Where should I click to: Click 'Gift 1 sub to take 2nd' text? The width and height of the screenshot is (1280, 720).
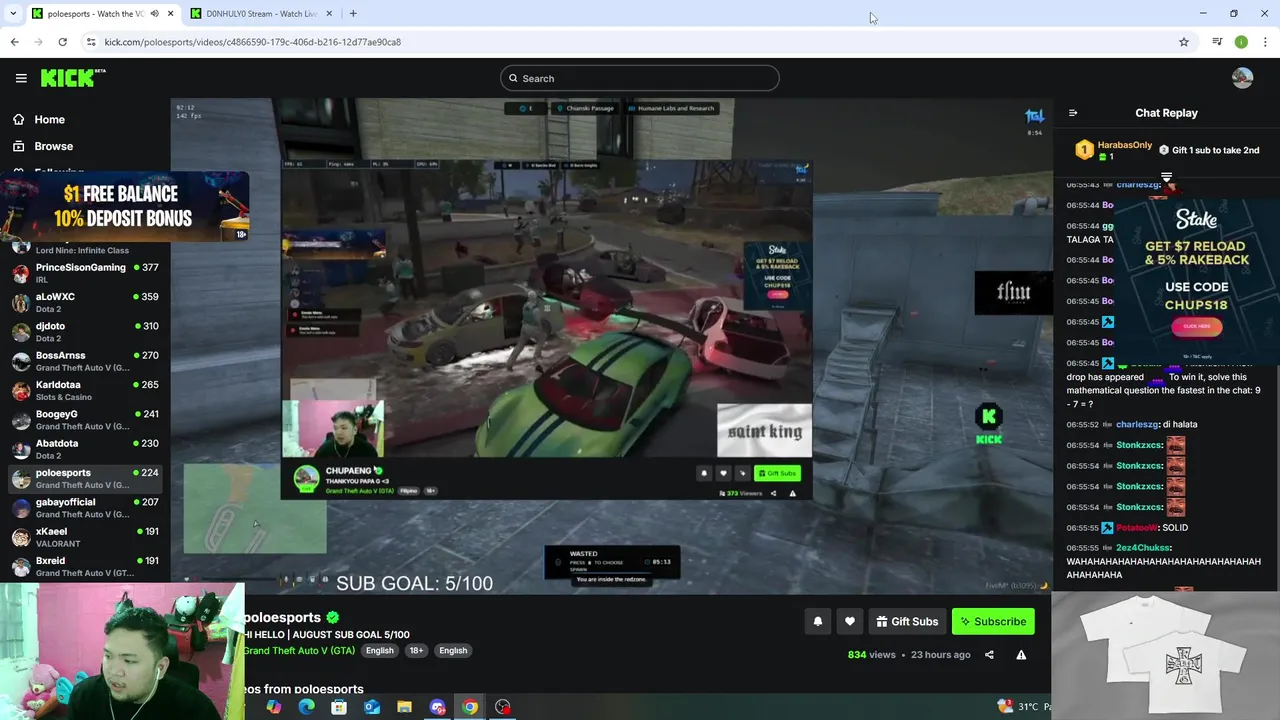pyautogui.click(x=1215, y=150)
